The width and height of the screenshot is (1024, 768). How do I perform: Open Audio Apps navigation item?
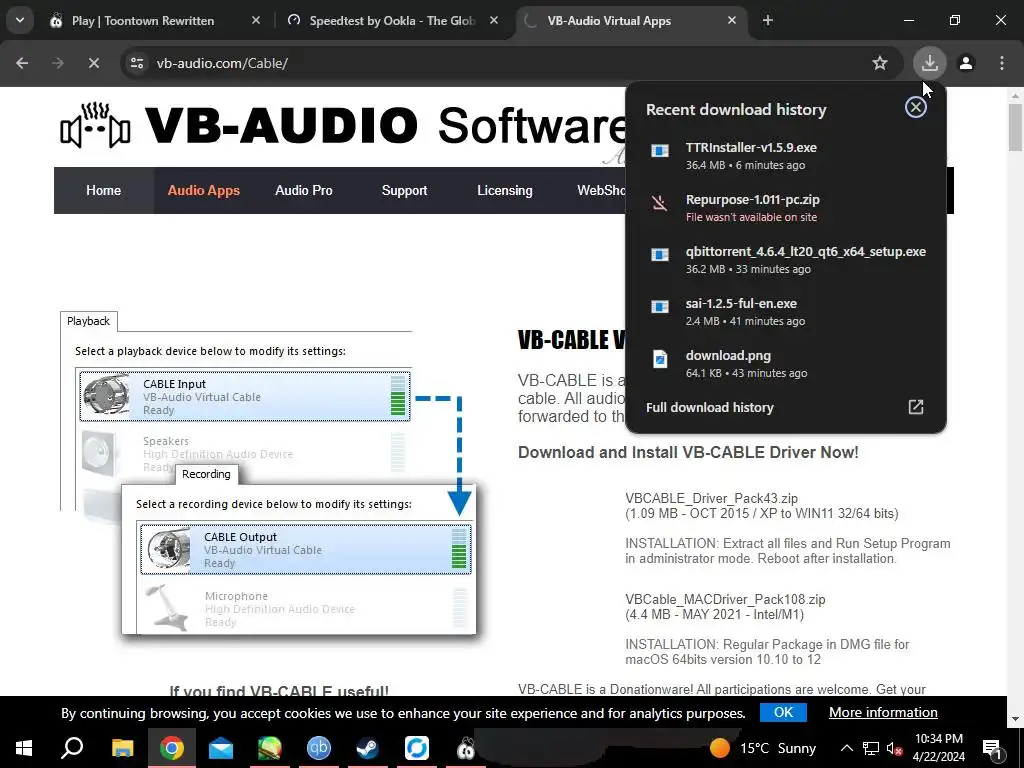pos(204,191)
